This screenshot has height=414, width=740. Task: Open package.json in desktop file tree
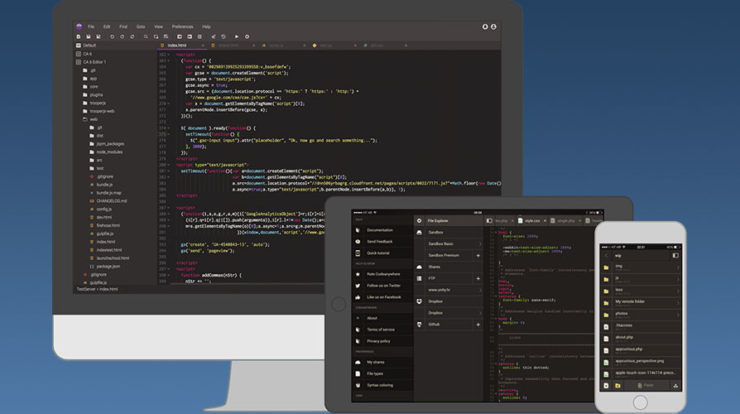pos(108,266)
